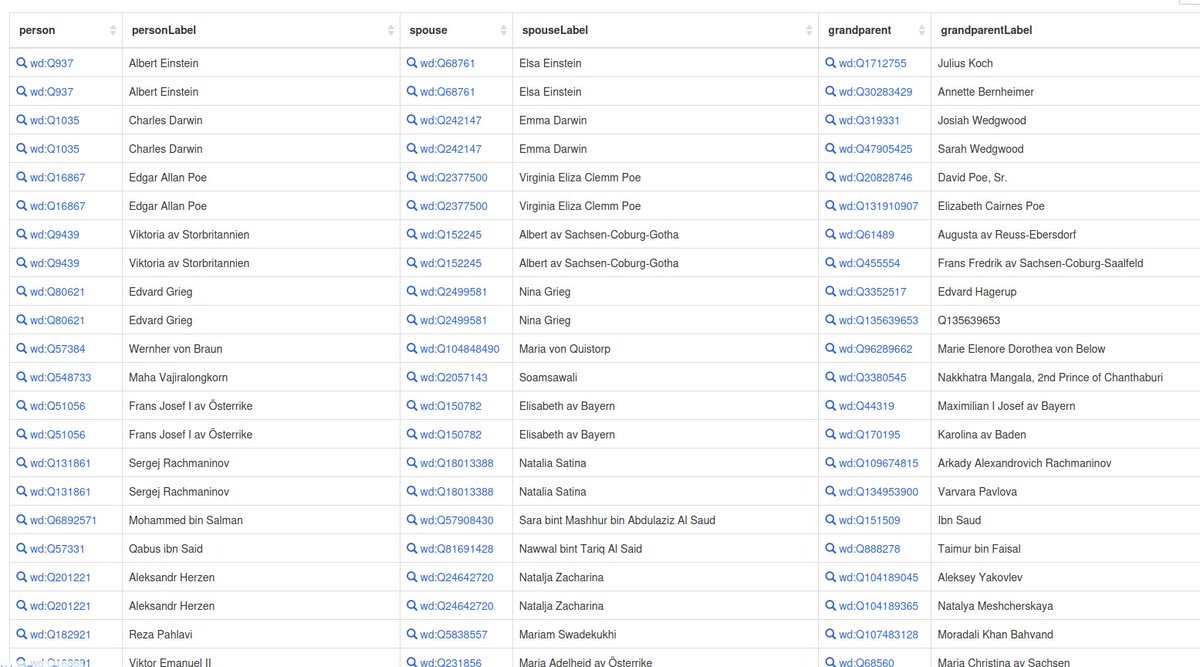The image size is (1200, 667).
Task: Click the 'Maha Vajiralongkorn' cell
Action: click(261, 377)
